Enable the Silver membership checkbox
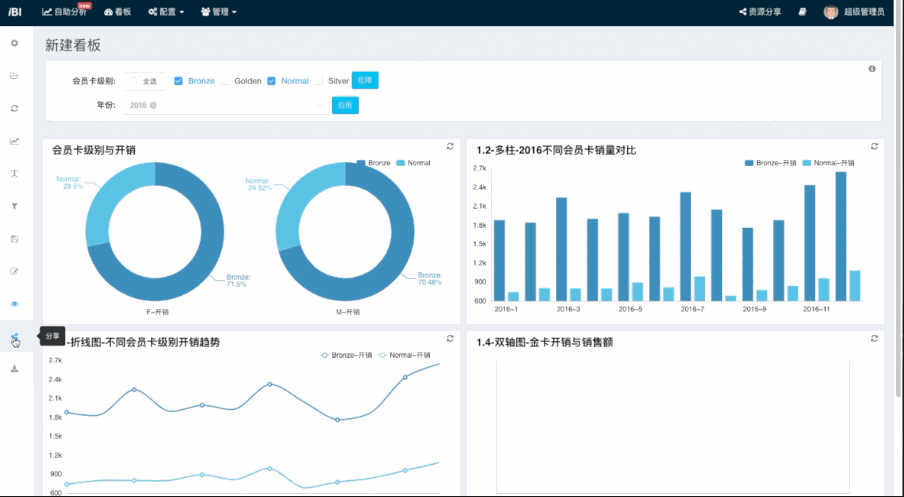 (x=318, y=81)
